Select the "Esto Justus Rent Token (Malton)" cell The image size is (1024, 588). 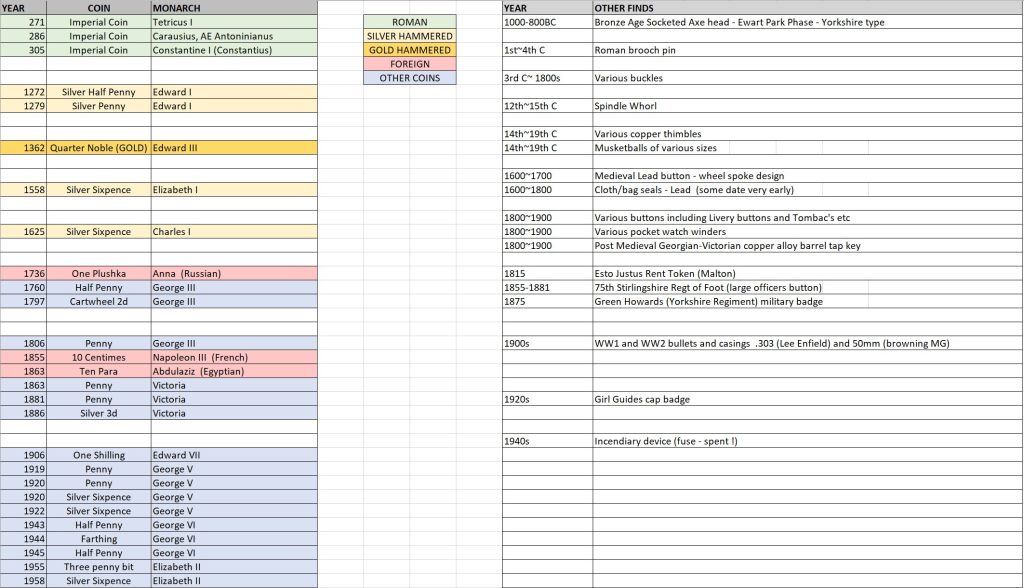tap(808, 274)
